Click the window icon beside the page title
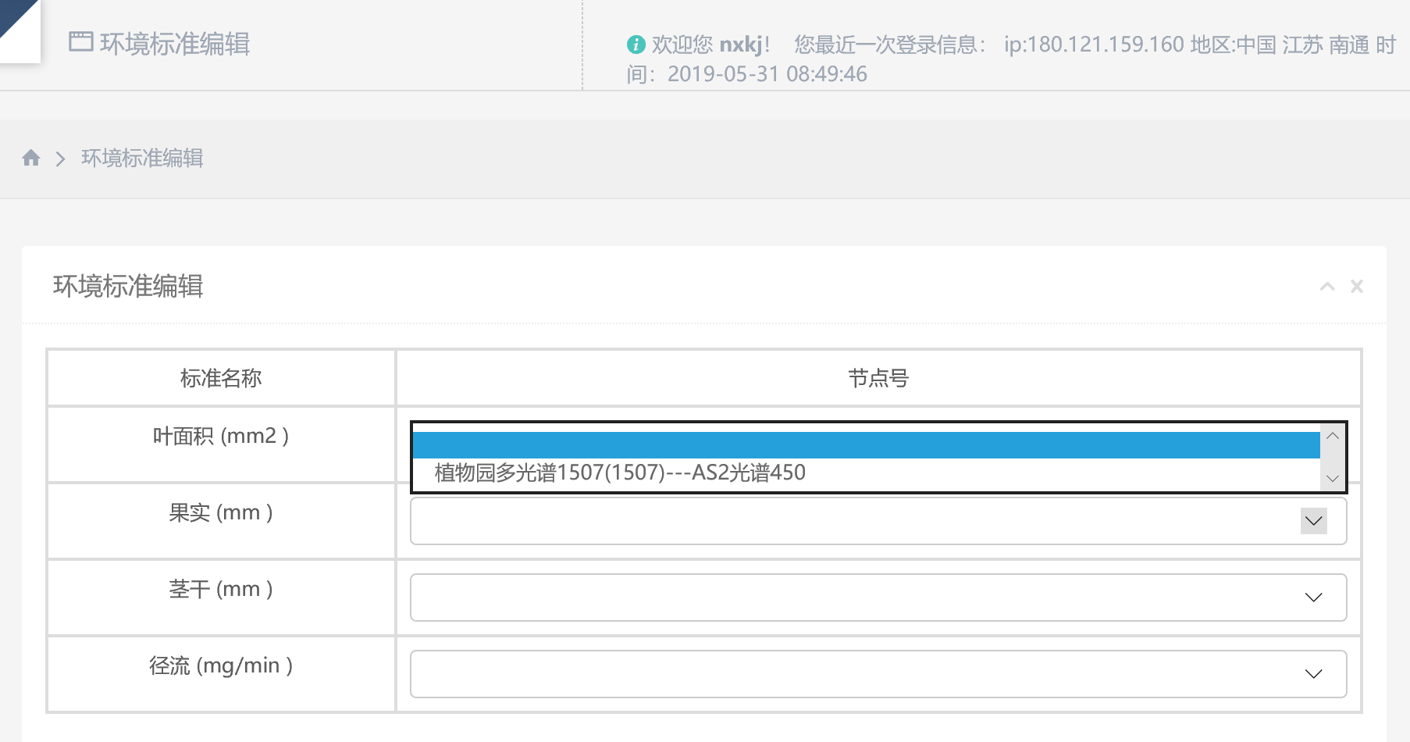1410x742 pixels. [x=81, y=42]
